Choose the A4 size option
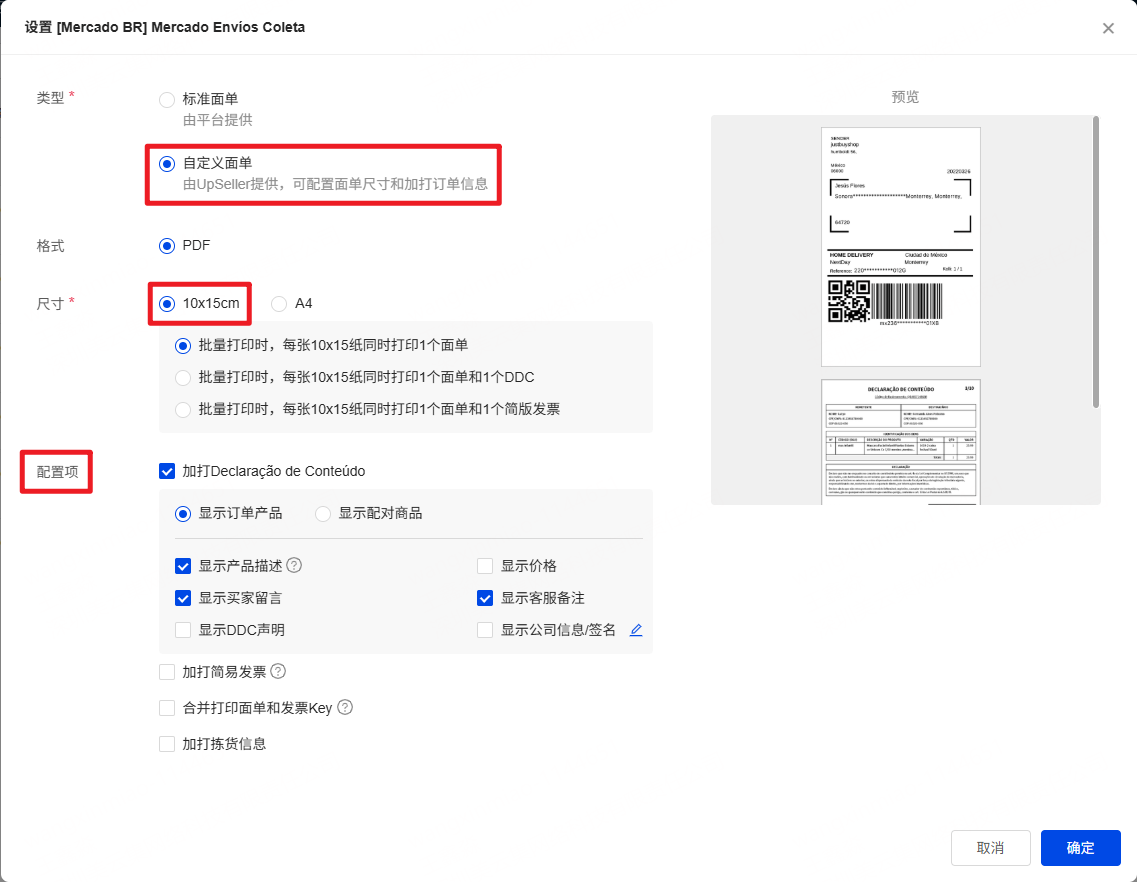This screenshot has width=1137, height=882. 279,303
